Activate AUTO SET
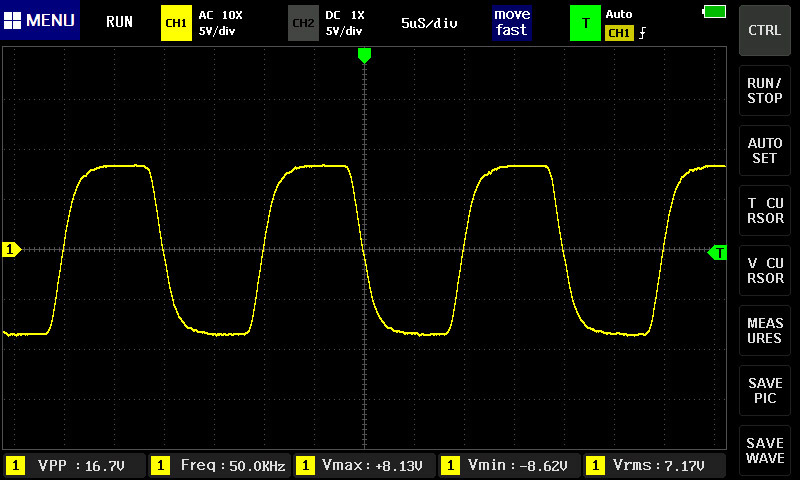800x480 pixels. pos(764,150)
